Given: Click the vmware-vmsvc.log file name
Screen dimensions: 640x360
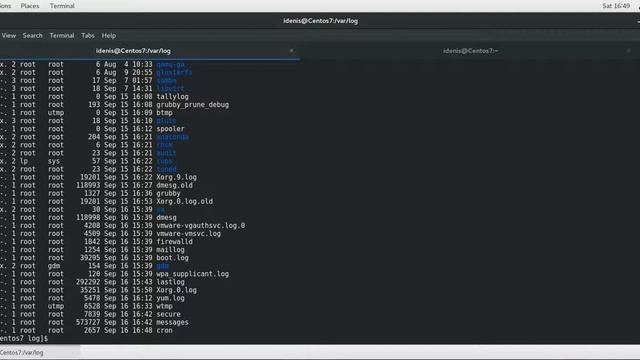Looking at the screenshot, I should (x=189, y=233).
